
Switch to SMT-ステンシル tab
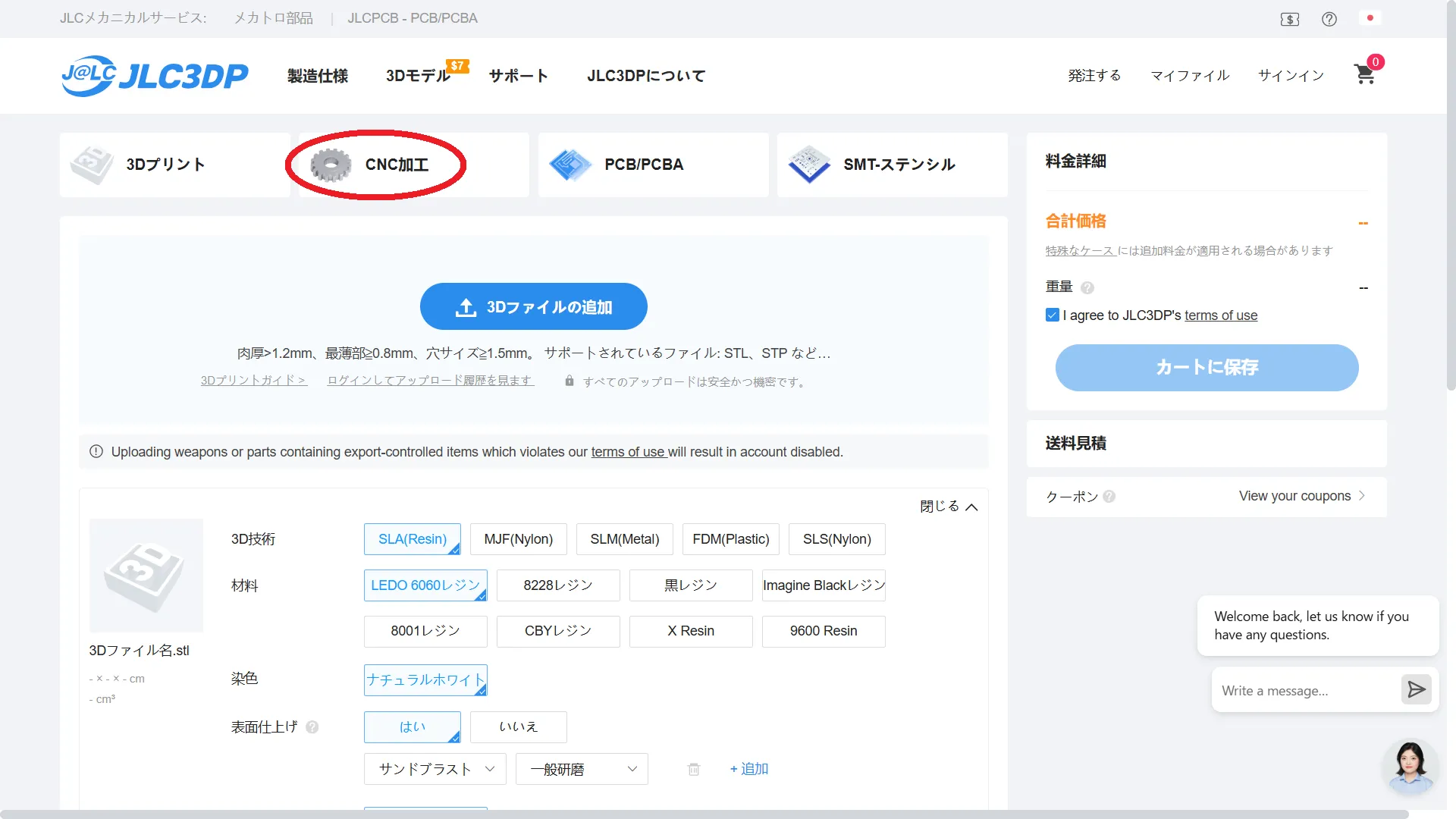(893, 165)
